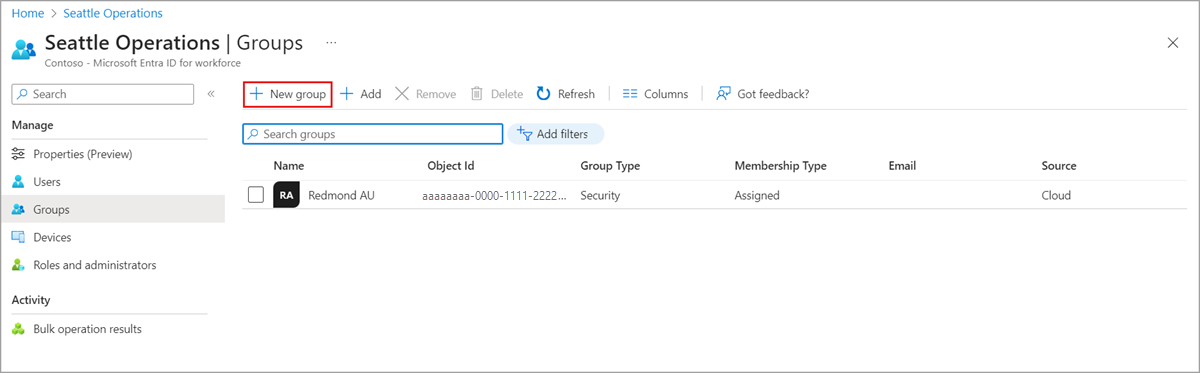1200x373 pixels.
Task: Click the Got feedback icon
Action: 724,94
